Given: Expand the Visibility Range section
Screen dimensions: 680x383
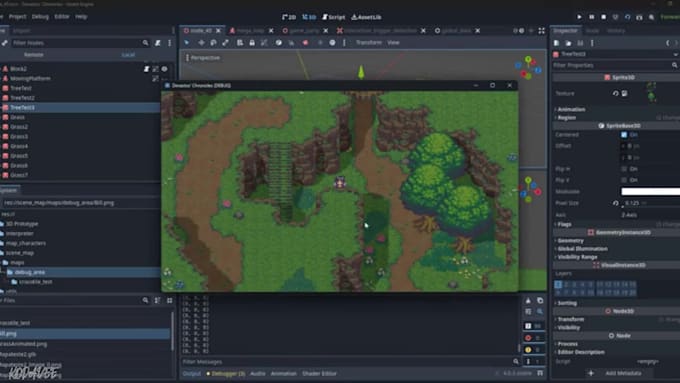Looking at the screenshot, I should [x=577, y=257].
